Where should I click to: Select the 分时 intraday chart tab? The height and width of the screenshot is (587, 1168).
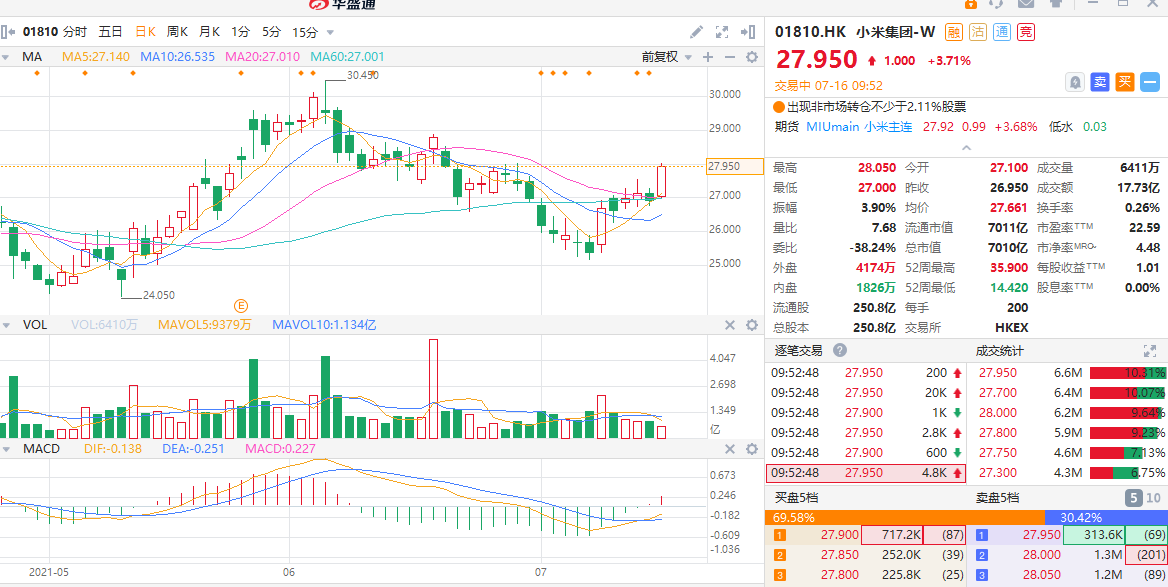pyautogui.click(x=75, y=32)
